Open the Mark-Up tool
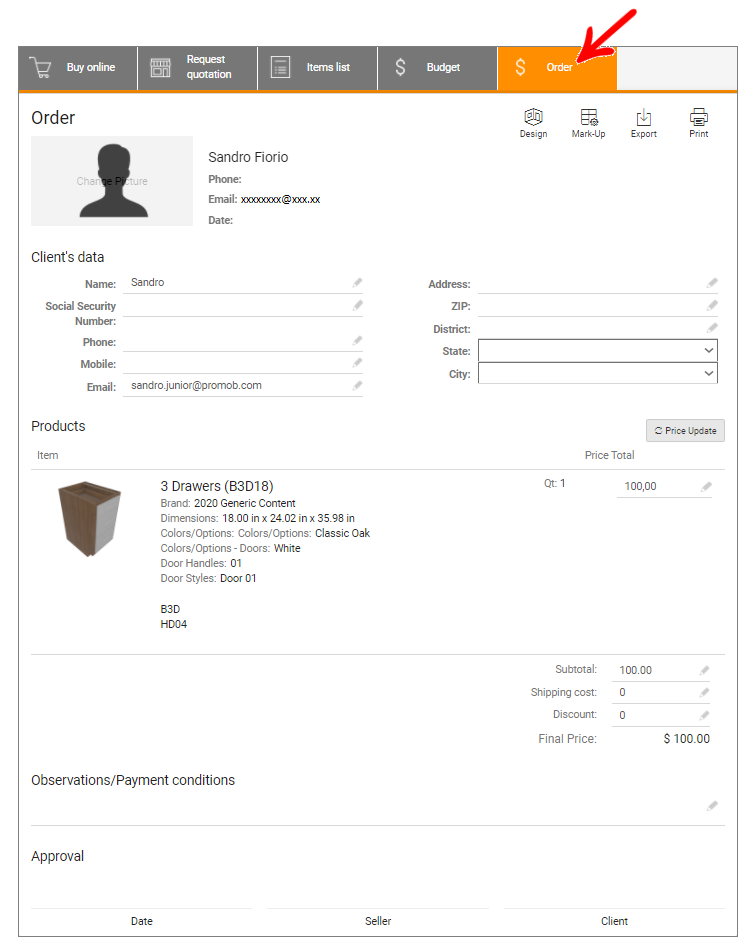This screenshot has width=750, height=946. tap(588, 123)
